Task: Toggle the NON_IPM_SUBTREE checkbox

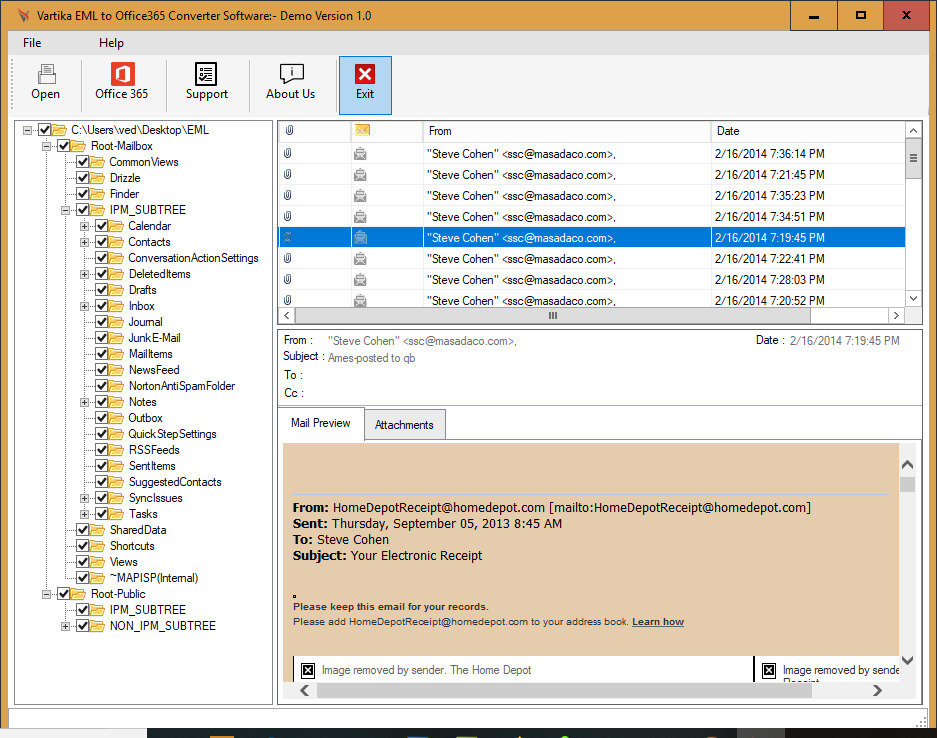Action: coord(82,626)
